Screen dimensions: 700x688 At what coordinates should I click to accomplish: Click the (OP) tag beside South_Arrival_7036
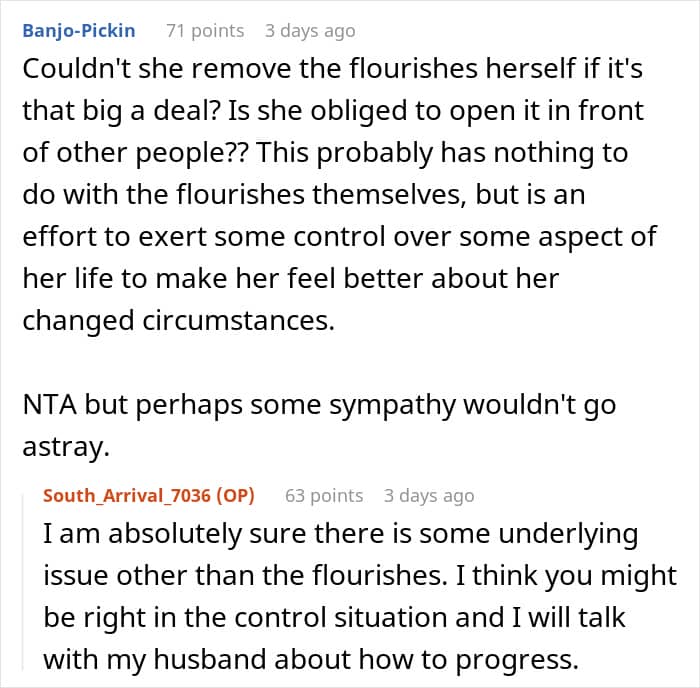click(235, 496)
